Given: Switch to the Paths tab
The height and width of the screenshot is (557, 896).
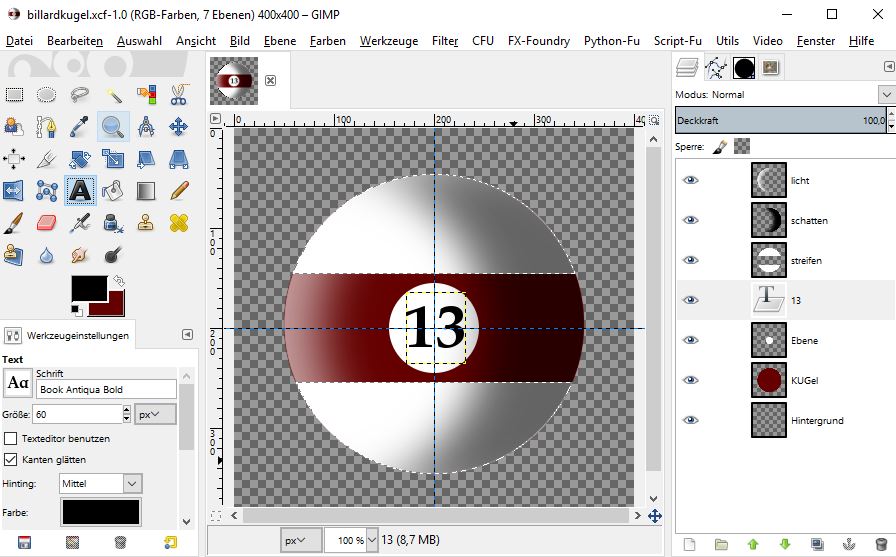Looking at the screenshot, I should tap(715, 68).
